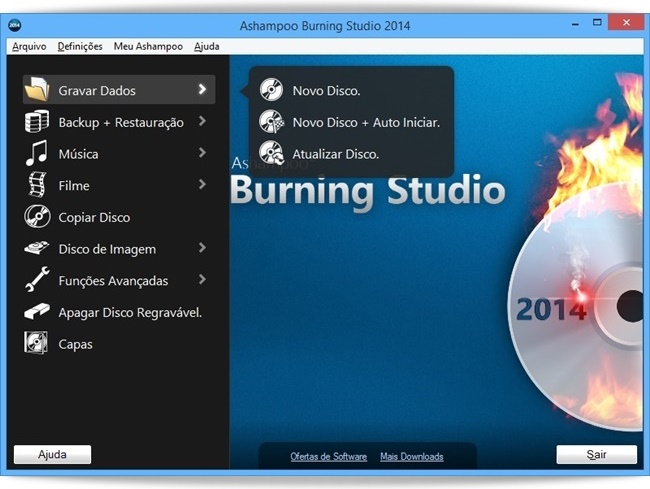650x489 pixels.
Task: Select Apagar Disco Regravável. label
Action: (130, 312)
